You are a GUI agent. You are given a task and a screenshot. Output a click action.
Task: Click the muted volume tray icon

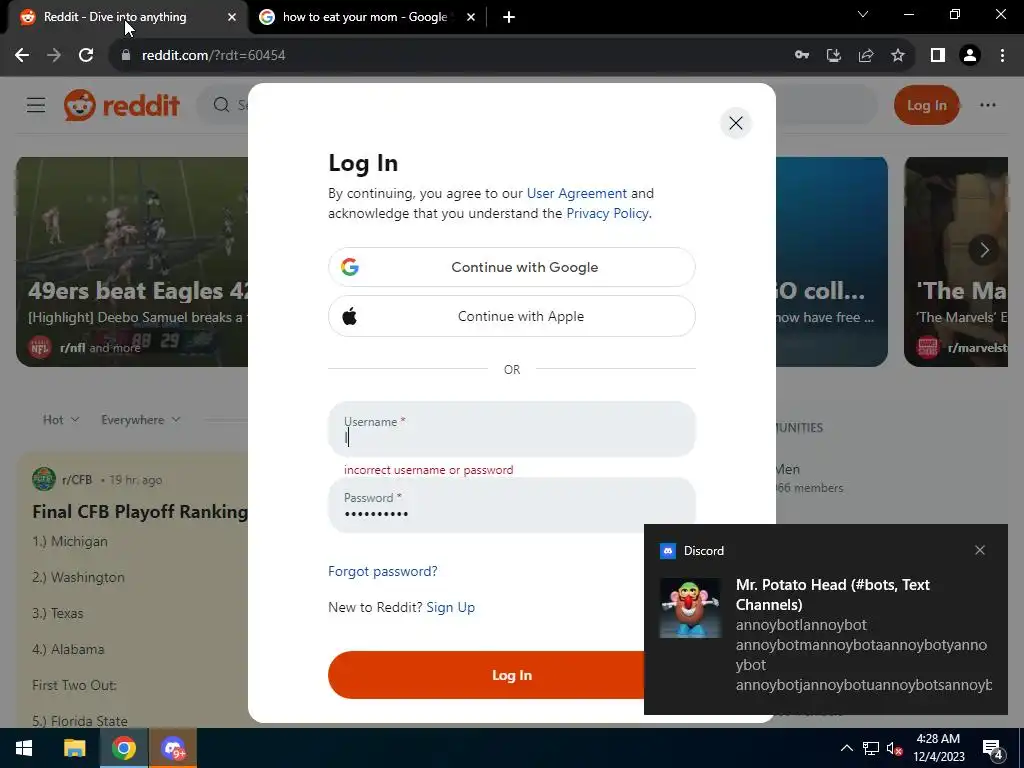894,748
